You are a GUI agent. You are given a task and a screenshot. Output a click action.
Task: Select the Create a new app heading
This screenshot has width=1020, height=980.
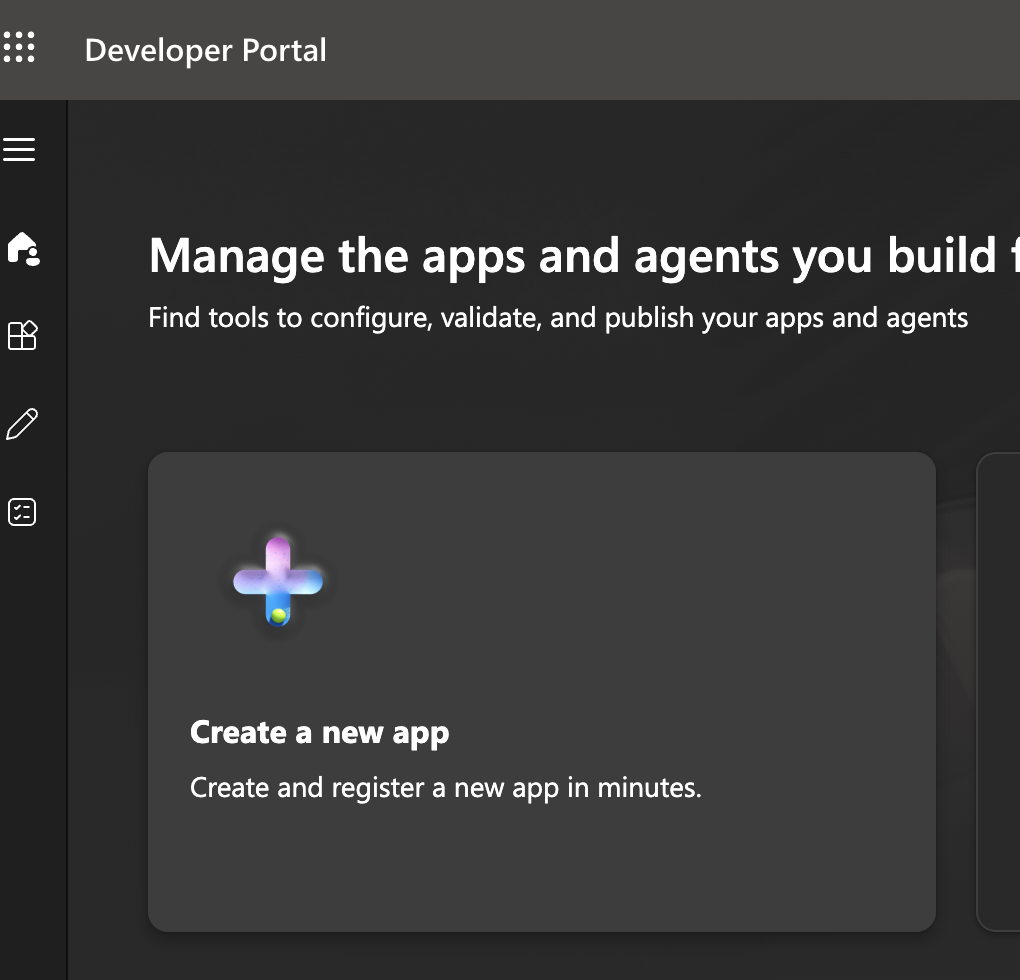click(x=319, y=734)
